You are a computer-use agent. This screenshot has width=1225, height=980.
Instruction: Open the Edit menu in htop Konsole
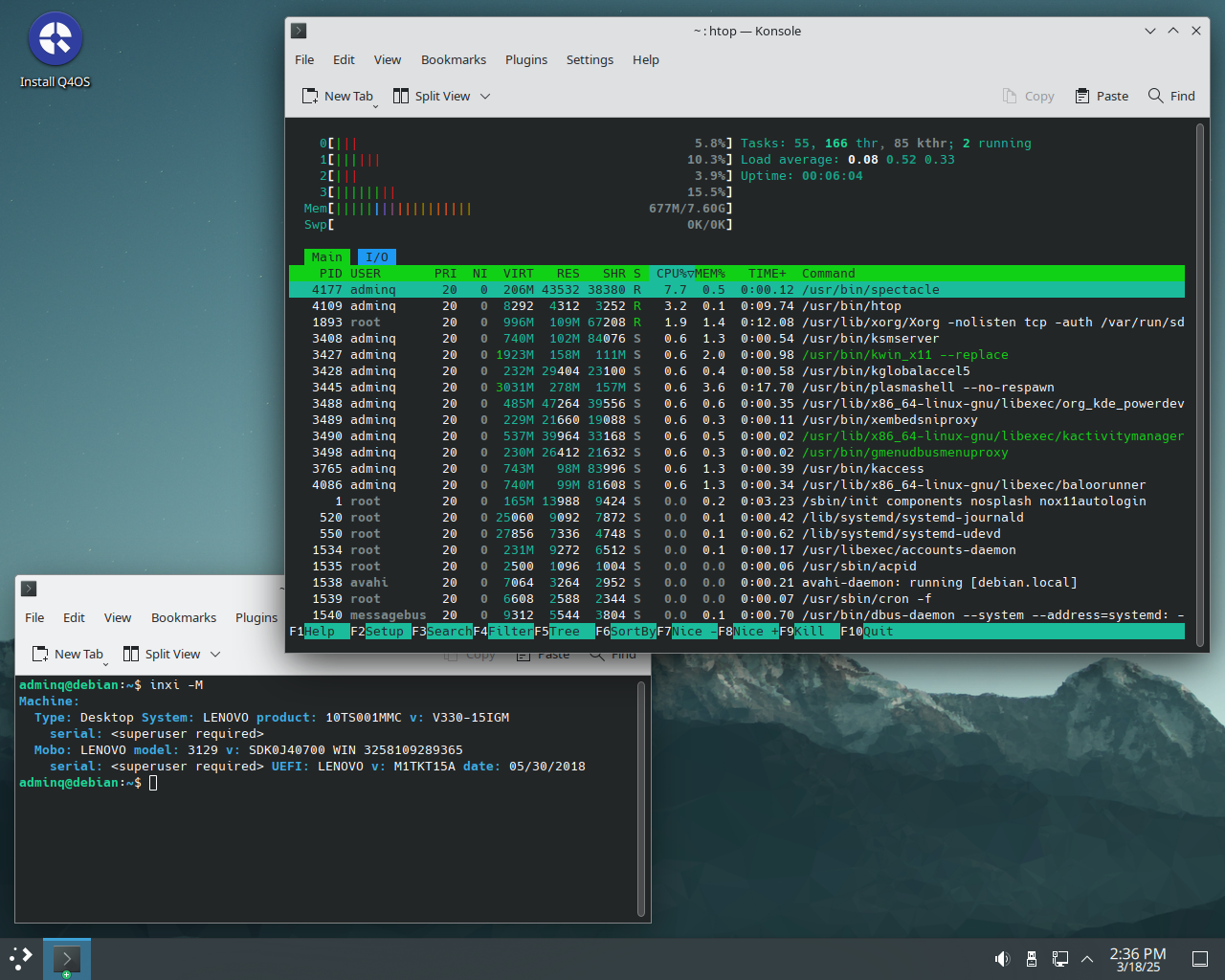(x=344, y=59)
